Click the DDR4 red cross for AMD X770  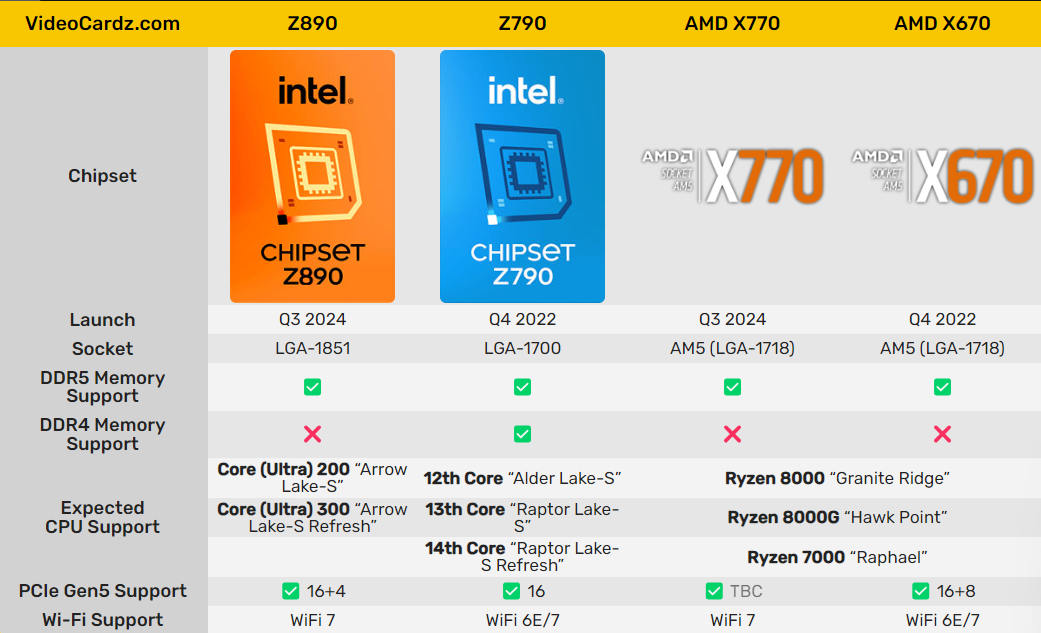[x=732, y=434]
